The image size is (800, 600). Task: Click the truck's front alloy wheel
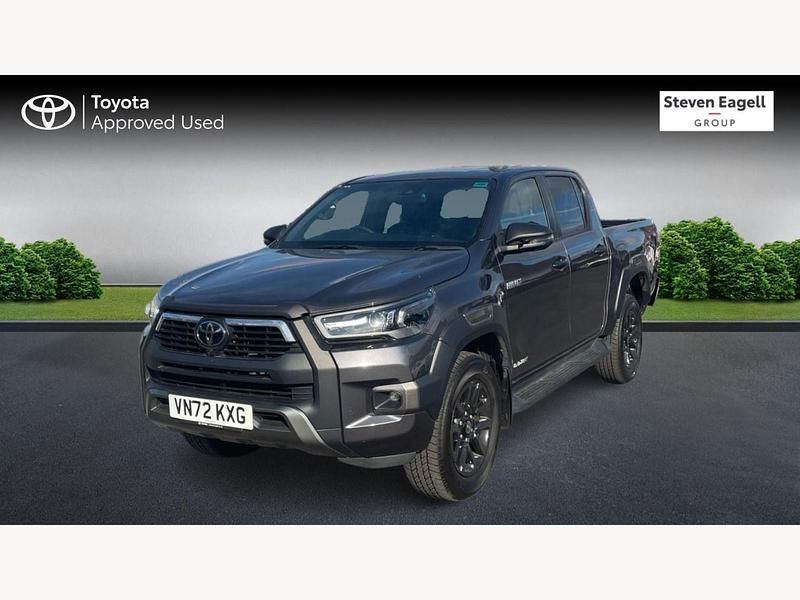coord(458,428)
